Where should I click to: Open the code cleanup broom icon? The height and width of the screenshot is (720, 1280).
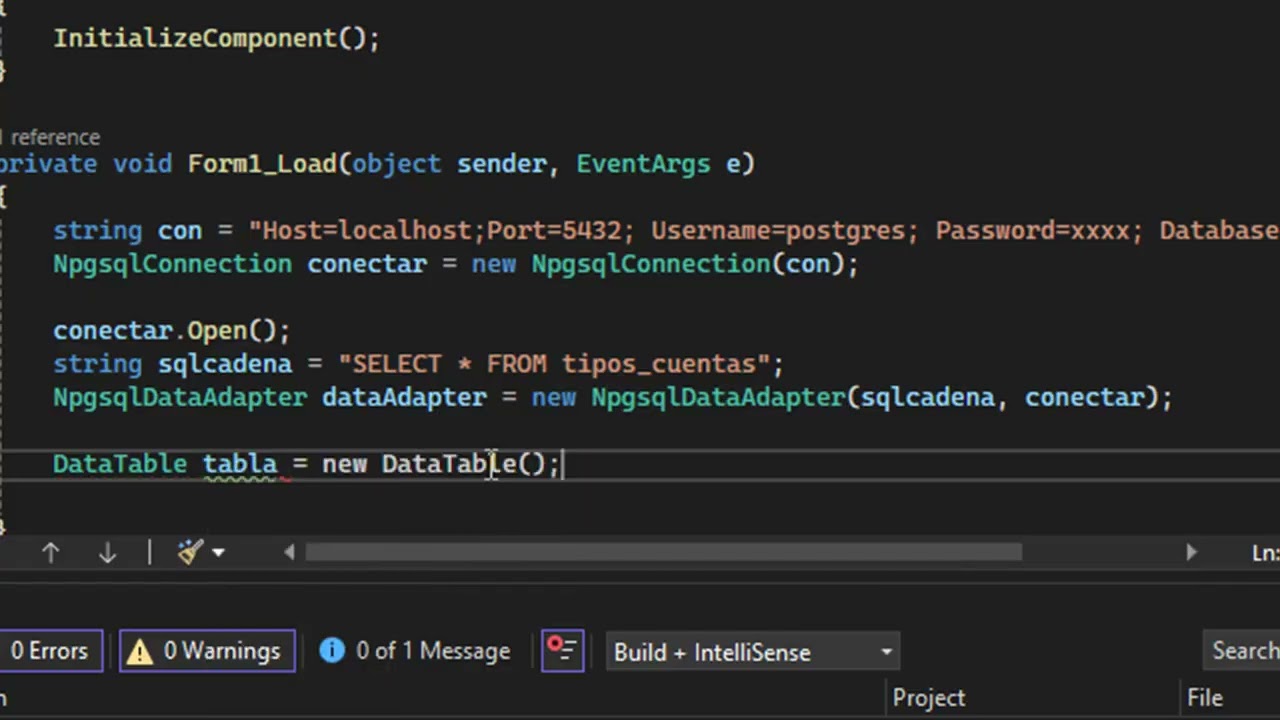(190, 552)
